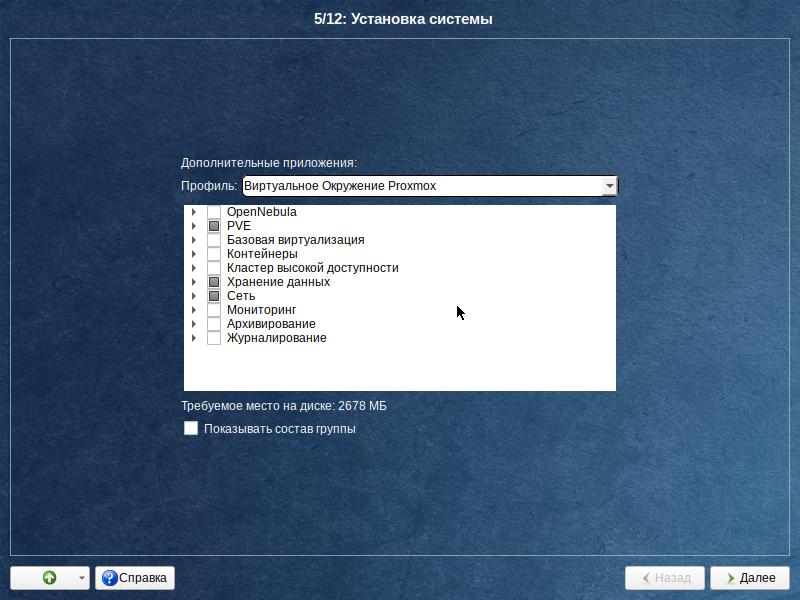Click the blue question mark help icon
Viewport: 800px width, 600px height.
click(x=109, y=578)
